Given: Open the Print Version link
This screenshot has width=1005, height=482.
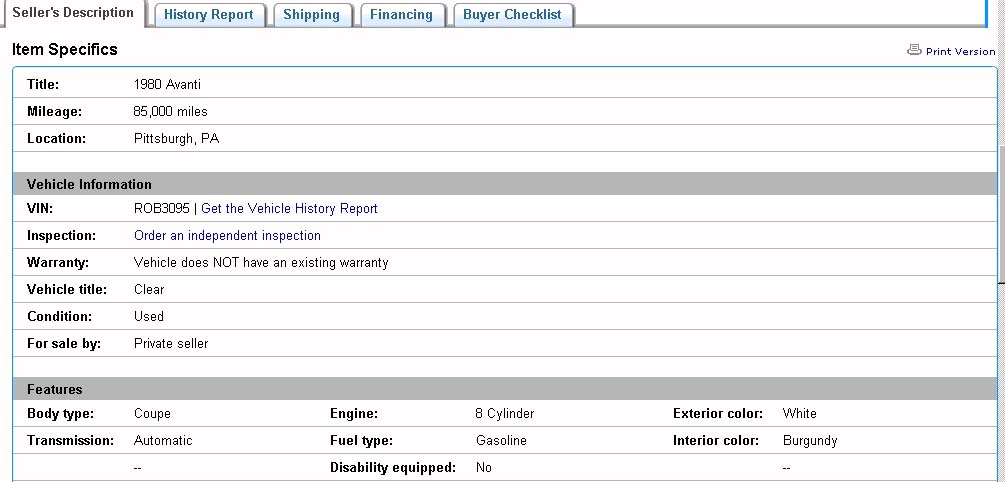Looking at the screenshot, I should pos(960,51).
